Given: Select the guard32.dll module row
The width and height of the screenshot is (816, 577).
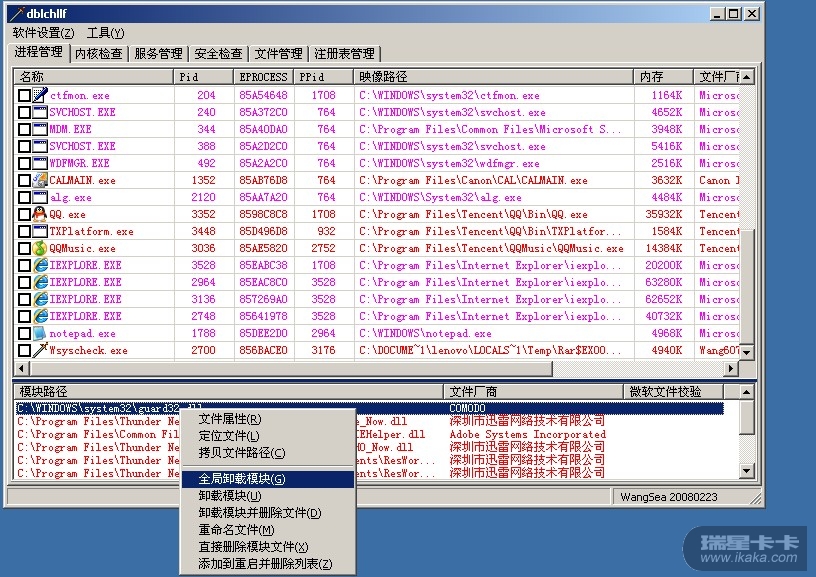Looking at the screenshot, I should 369,408.
